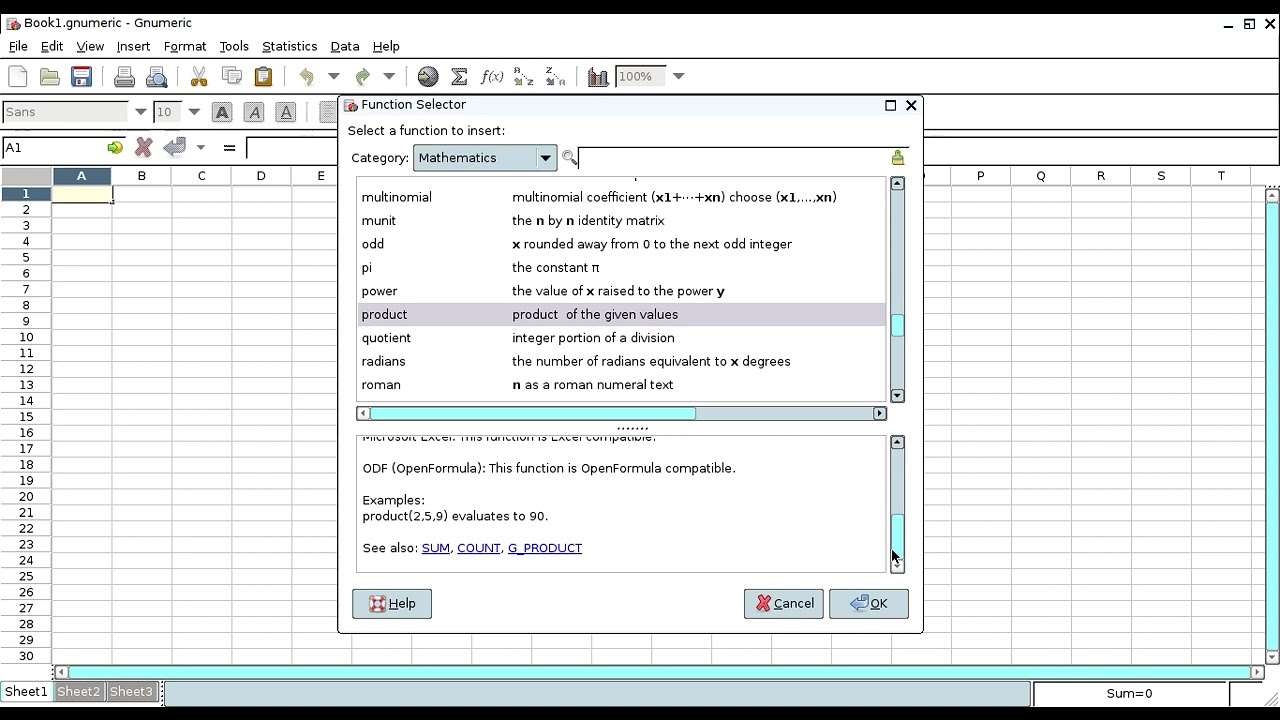Click the Undo arrow icon
The image size is (1280, 720).
[x=307, y=76]
